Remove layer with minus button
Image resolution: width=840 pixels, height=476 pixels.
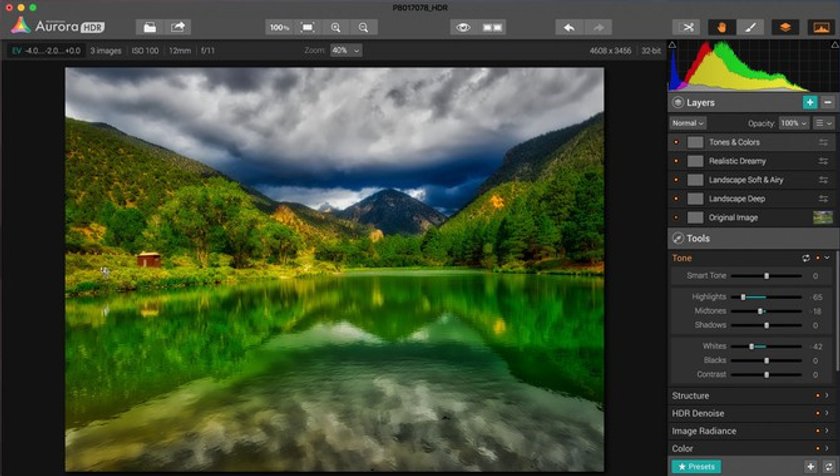(x=828, y=102)
